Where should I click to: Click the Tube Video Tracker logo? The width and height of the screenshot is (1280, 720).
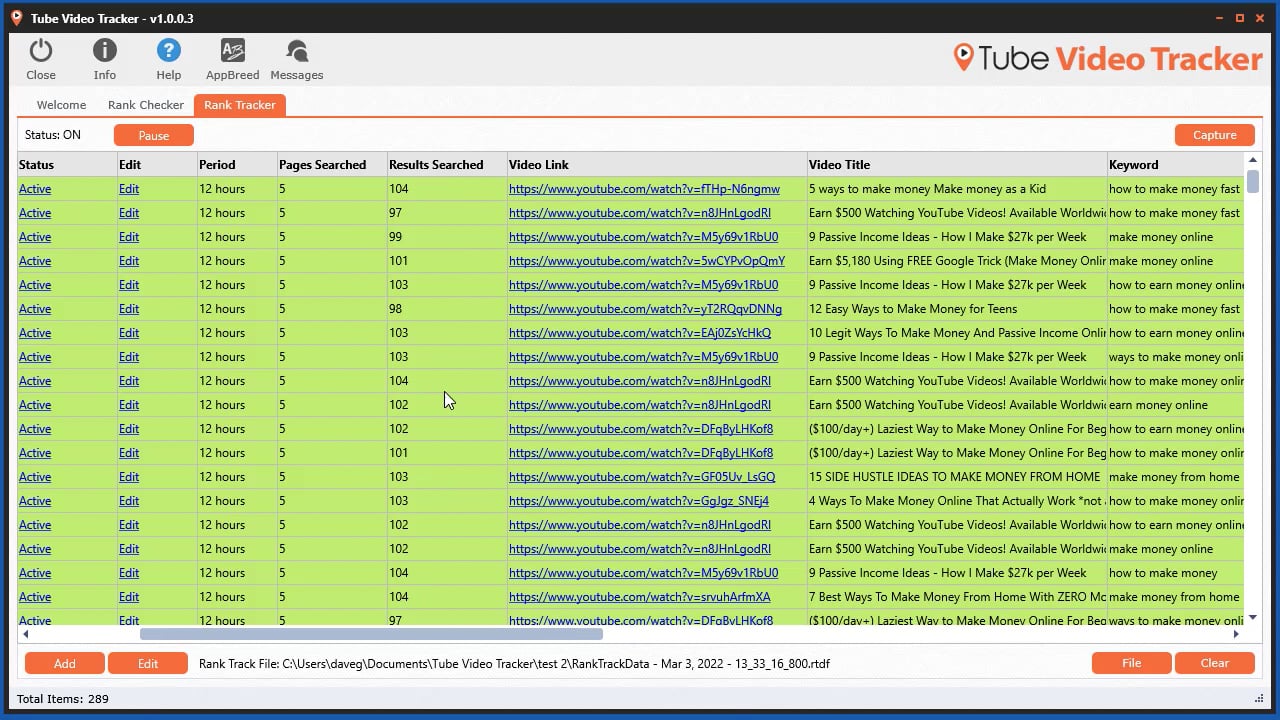click(x=1107, y=58)
